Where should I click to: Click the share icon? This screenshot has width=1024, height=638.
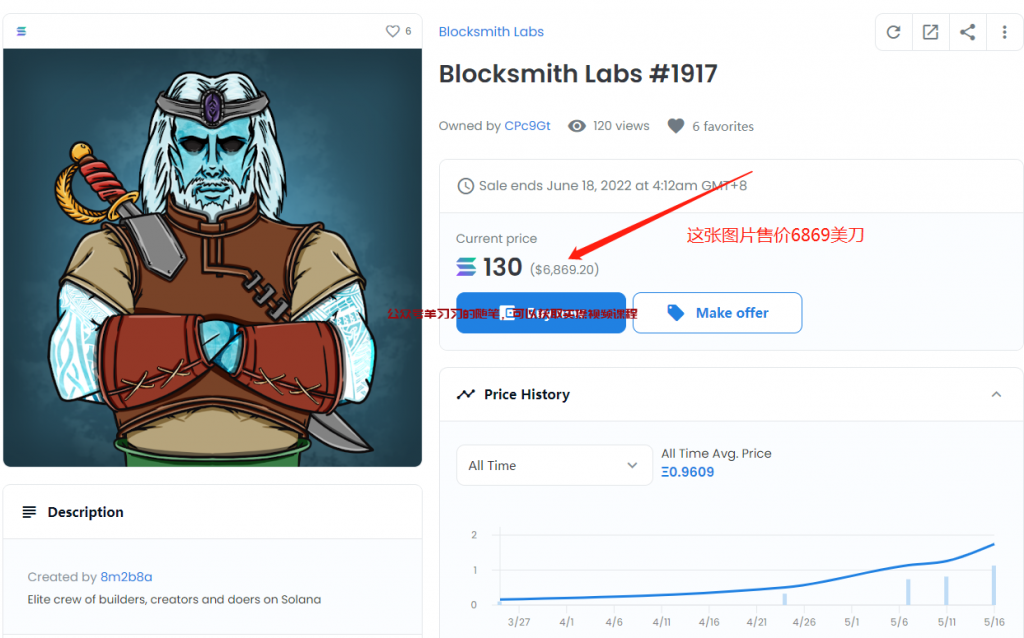pos(967,32)
